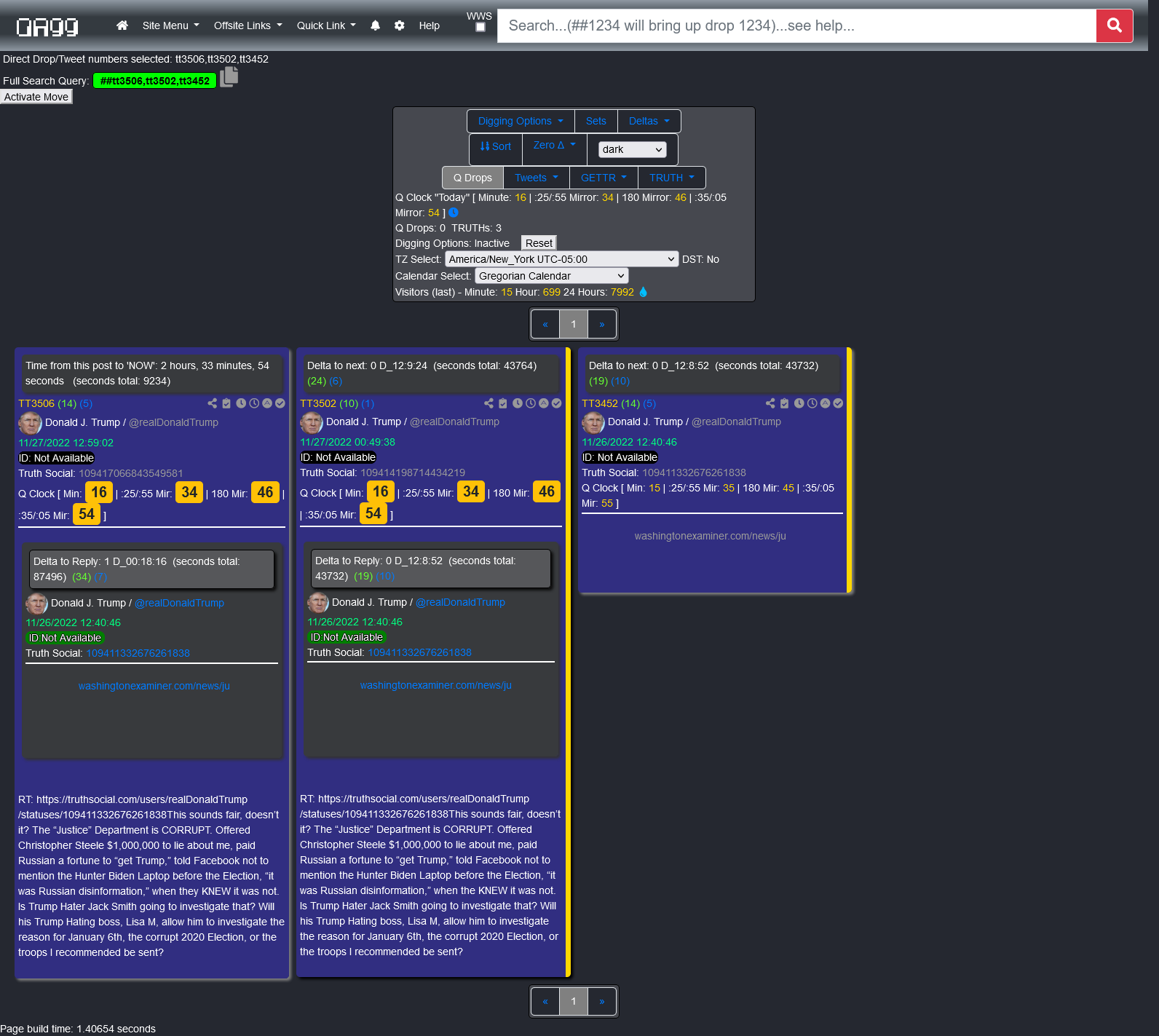Go to previous page in bottom pagination
1159x1036 pixels.
545,1001
